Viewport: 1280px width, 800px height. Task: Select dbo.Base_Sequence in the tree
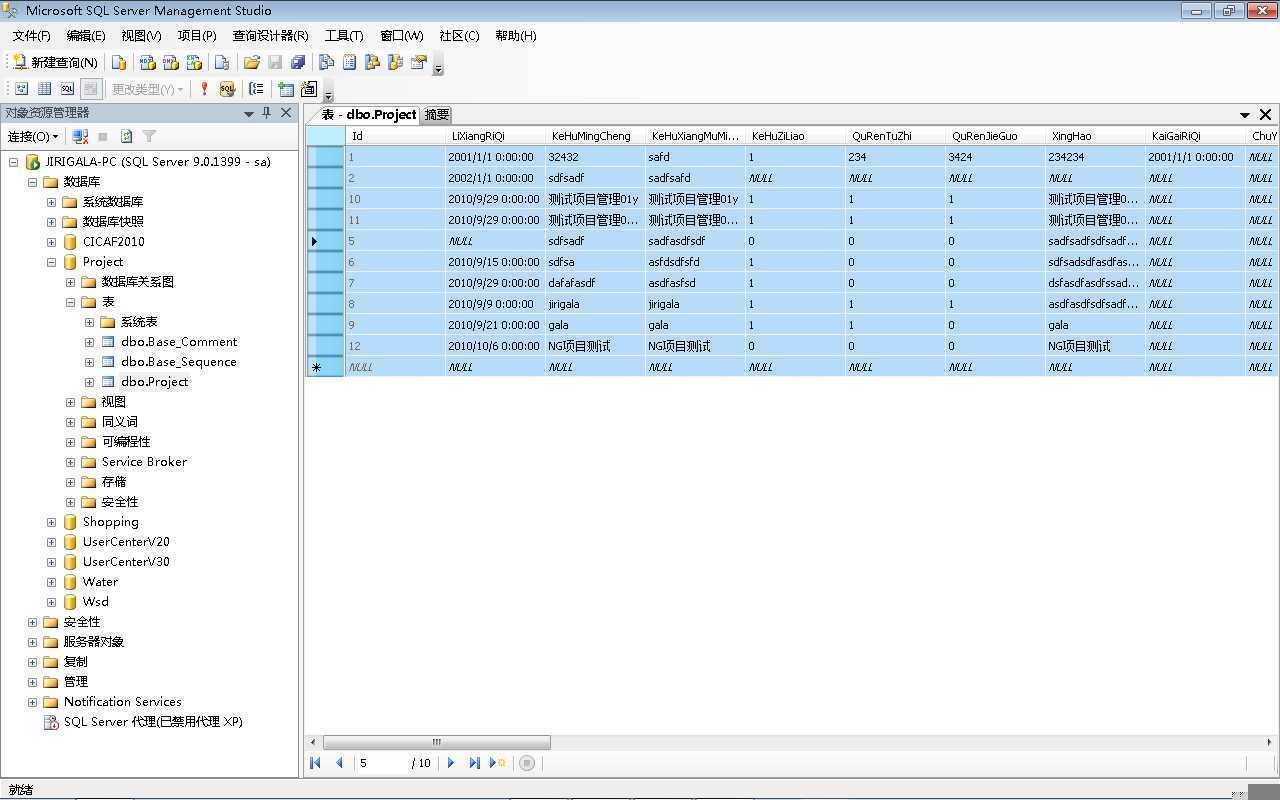pyautogui.click(x=179, y=362)
